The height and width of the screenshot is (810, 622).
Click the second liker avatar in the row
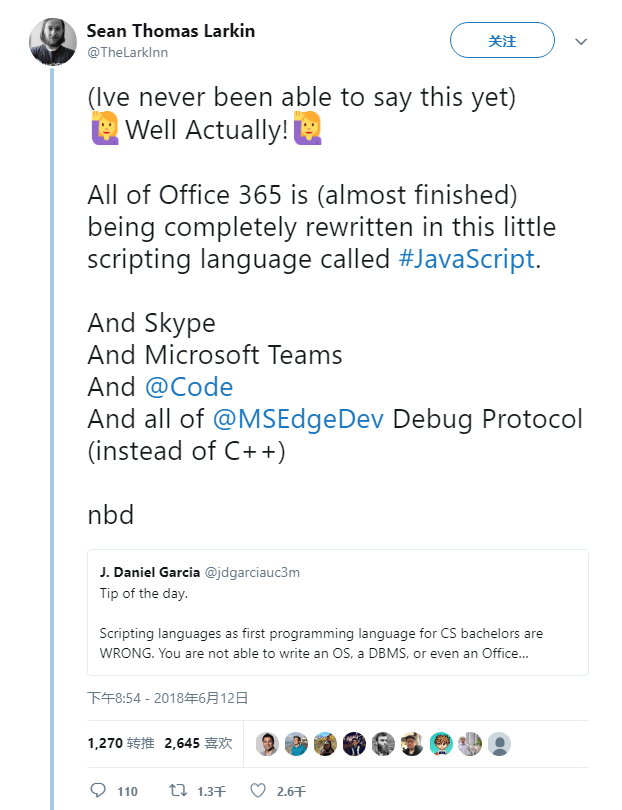click(x=296, y=743)
